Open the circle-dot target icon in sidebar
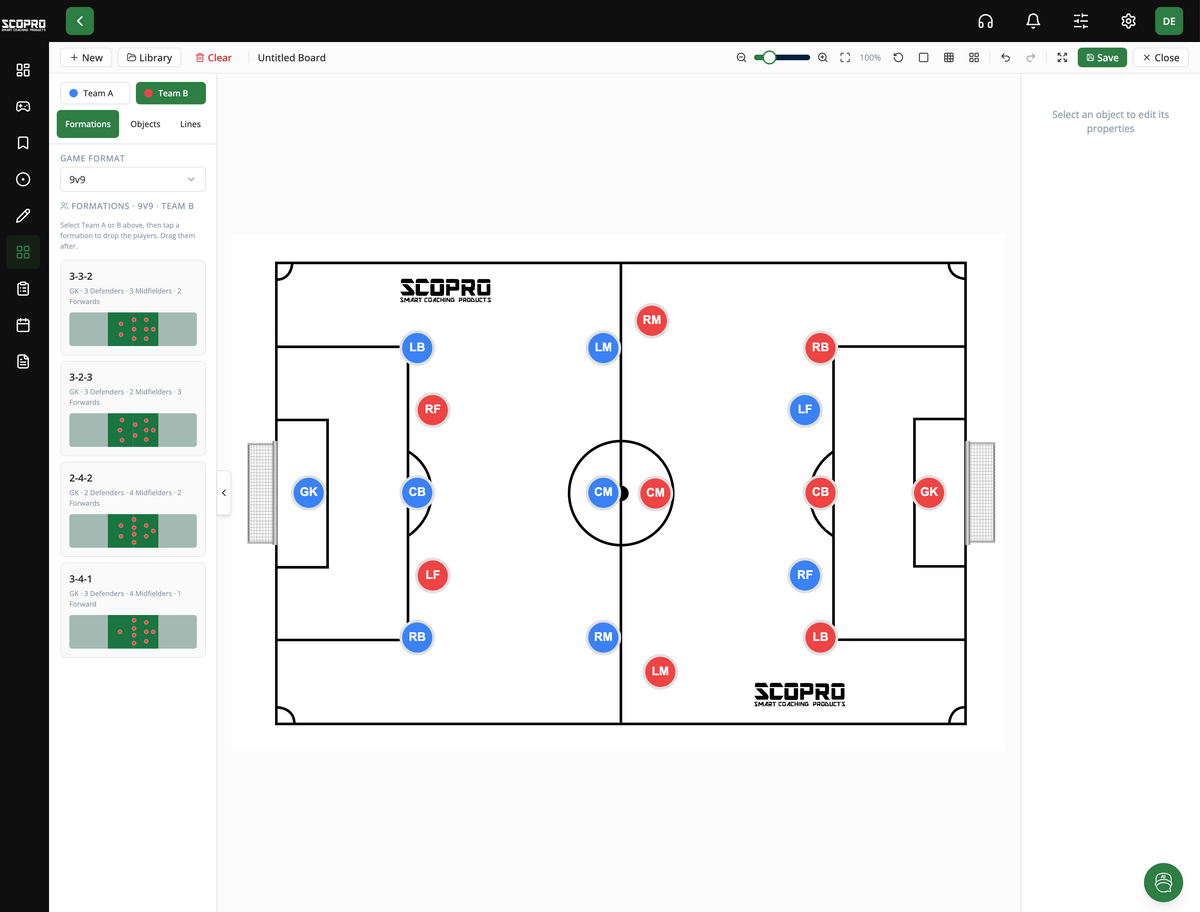 pos(23,179)
